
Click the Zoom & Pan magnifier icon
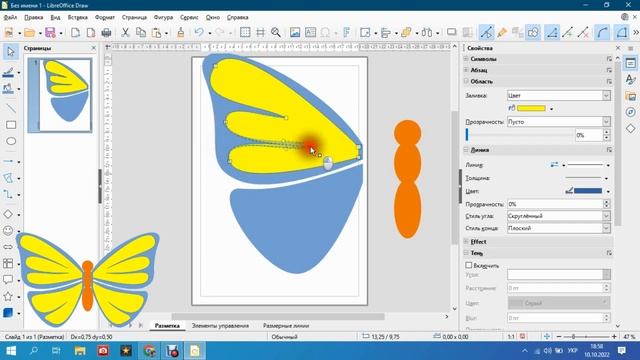[276, 33]
